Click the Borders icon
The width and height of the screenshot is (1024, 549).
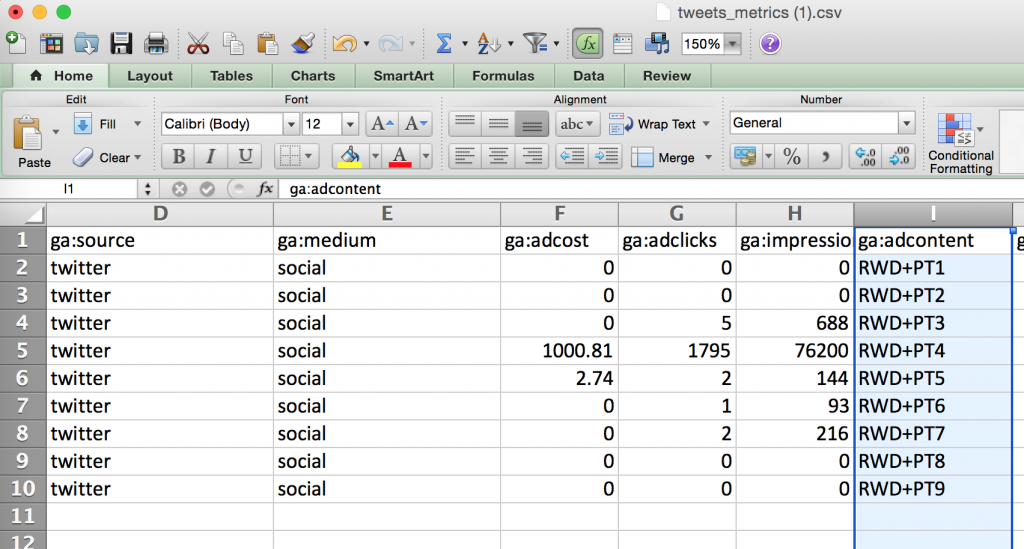coord(289,157)
